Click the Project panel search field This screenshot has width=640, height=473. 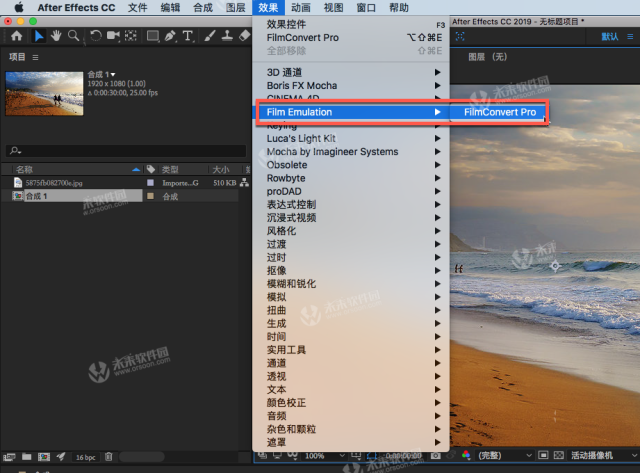pyautogui.click(x=126, y=151)
